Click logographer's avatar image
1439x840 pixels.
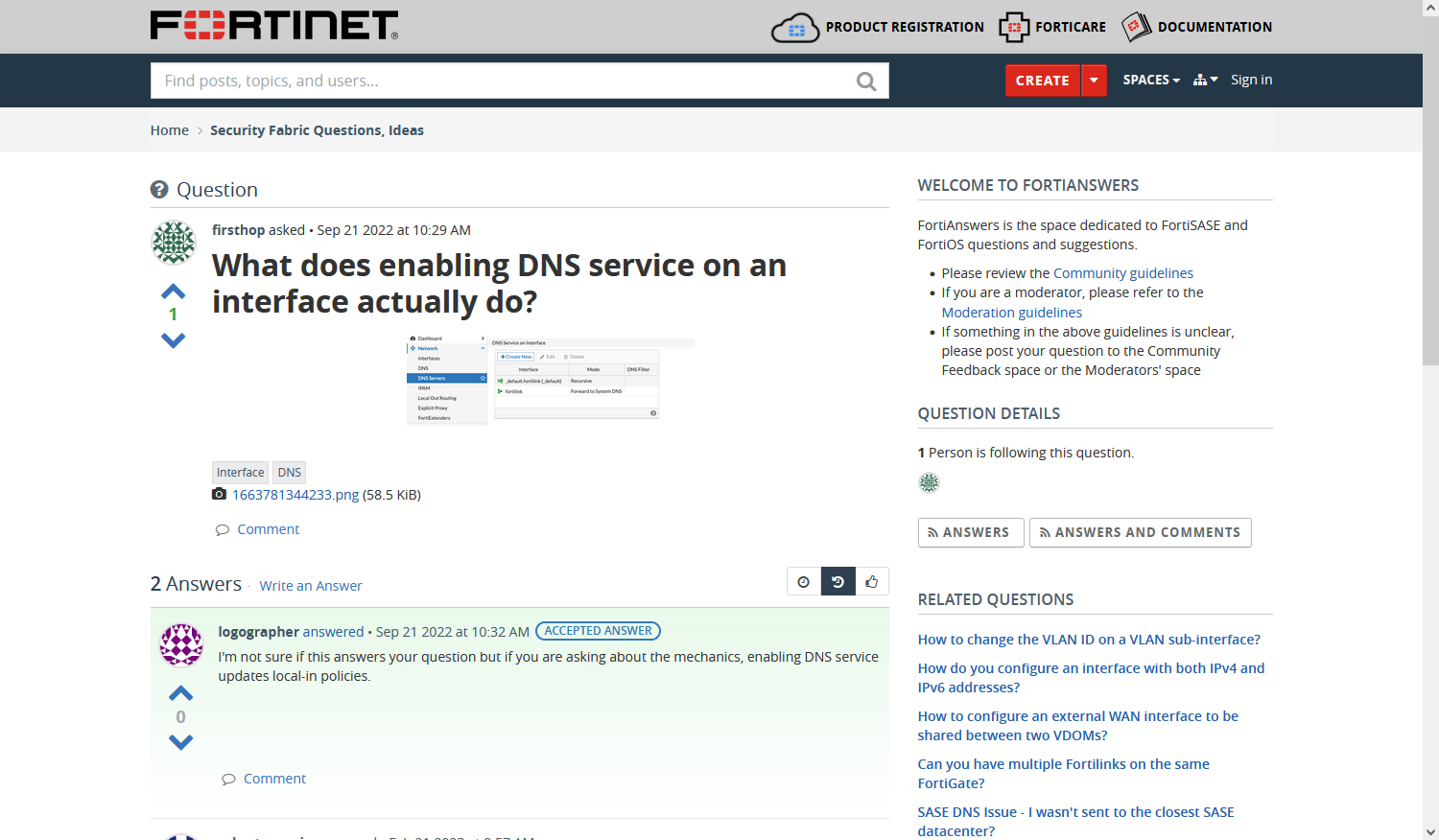click(x=181, y=644)
